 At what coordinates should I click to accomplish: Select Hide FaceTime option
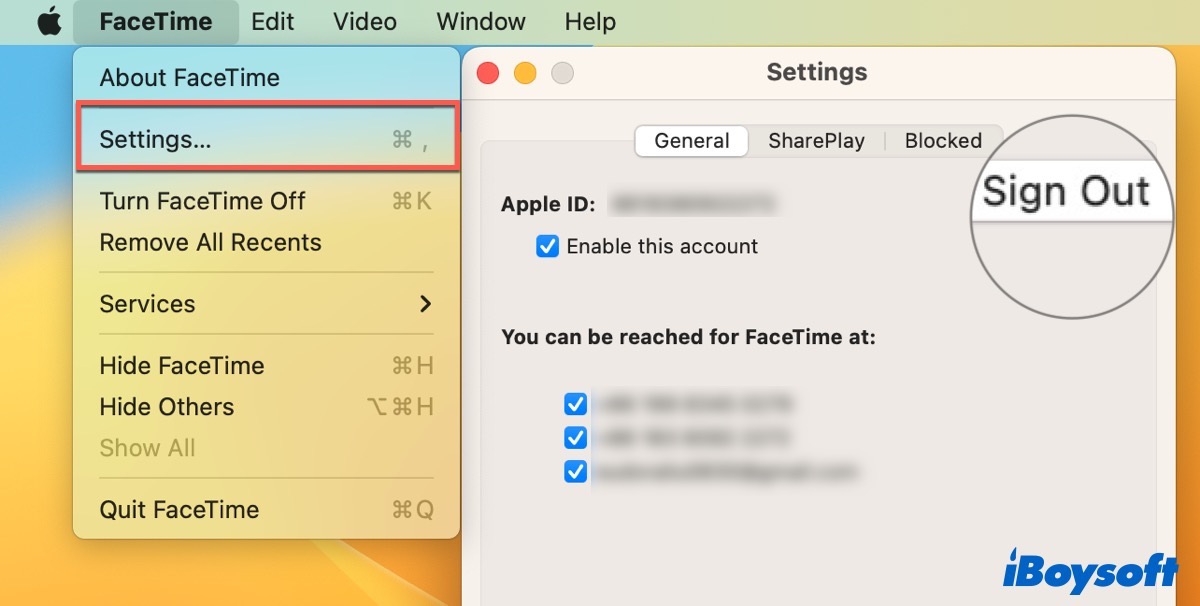tap(182, 366)
